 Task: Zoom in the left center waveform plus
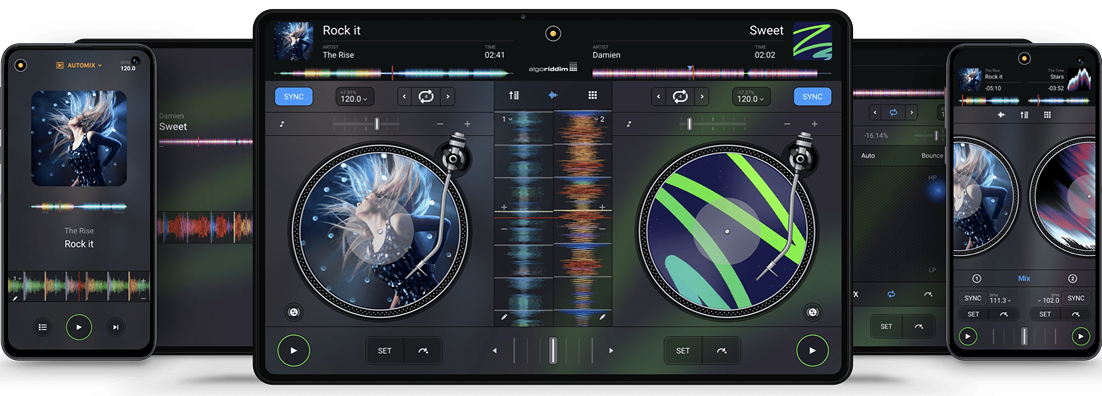click(504, 207)
